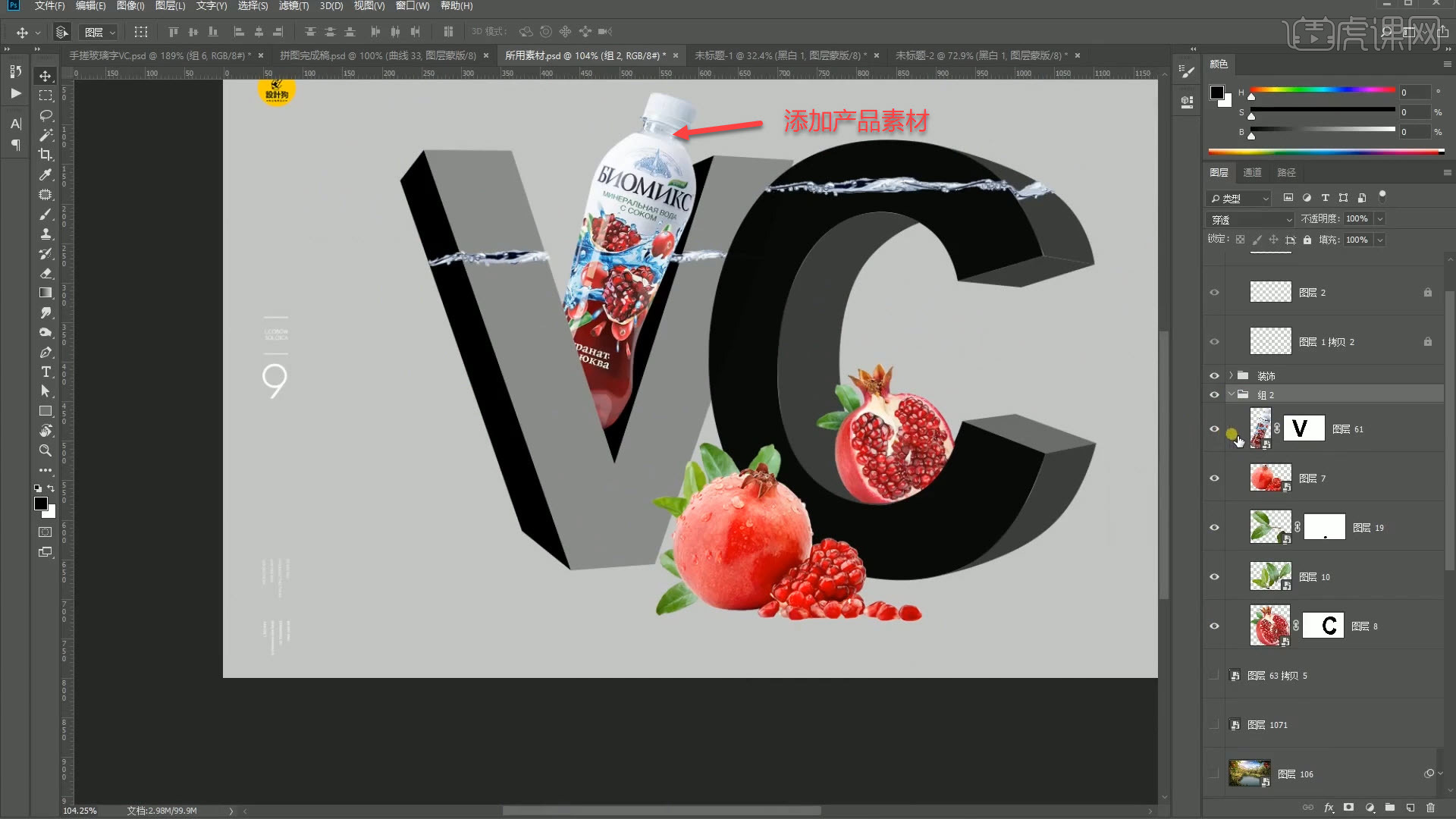Switch to the 通道 panel tab
The image size is (1456, 819).
[x=1252, y=173]
